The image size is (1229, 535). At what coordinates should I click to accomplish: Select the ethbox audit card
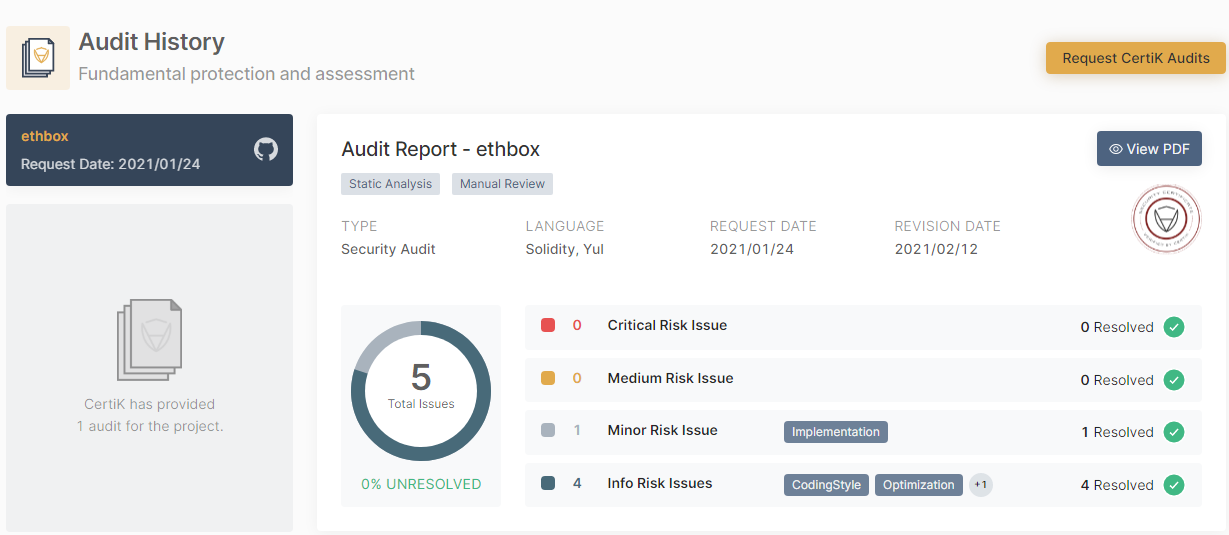(149, 150)
